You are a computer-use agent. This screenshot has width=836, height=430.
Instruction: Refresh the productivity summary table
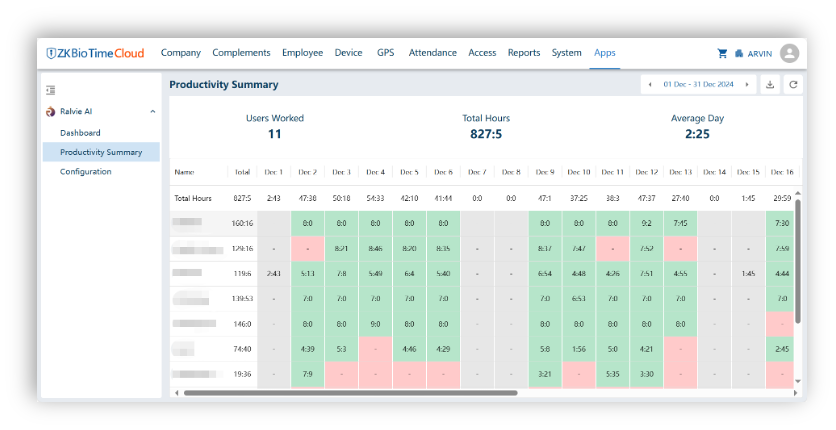pyautogui.click(x=793, y=85)
